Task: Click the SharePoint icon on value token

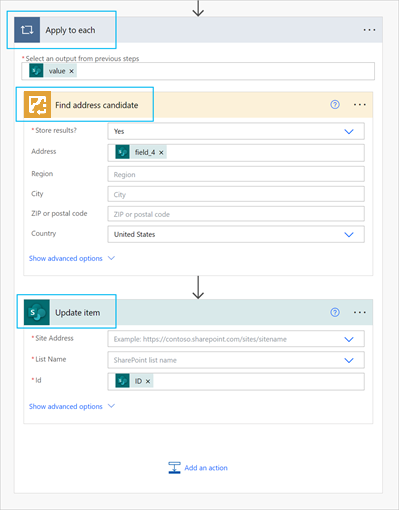Action: click(x=36, y=71)
